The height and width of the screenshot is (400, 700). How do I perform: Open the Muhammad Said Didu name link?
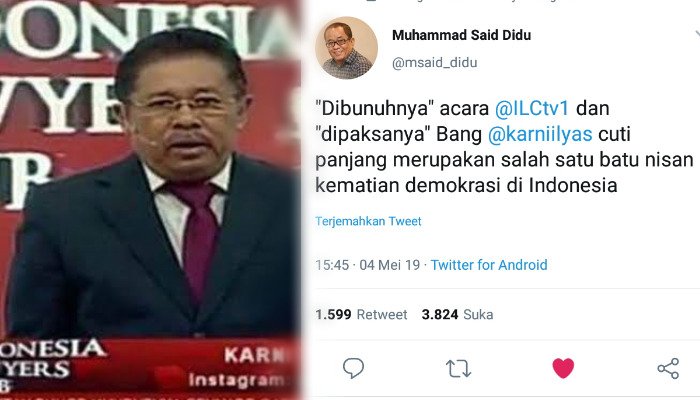tap(462, 35)
